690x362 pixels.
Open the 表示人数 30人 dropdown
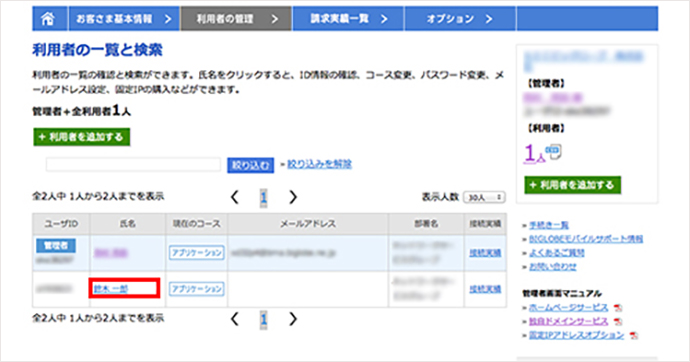[x=484, y=197]
